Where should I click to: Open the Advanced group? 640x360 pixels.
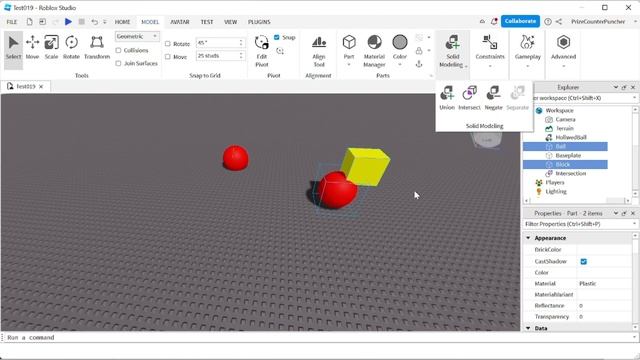point(563,51)
